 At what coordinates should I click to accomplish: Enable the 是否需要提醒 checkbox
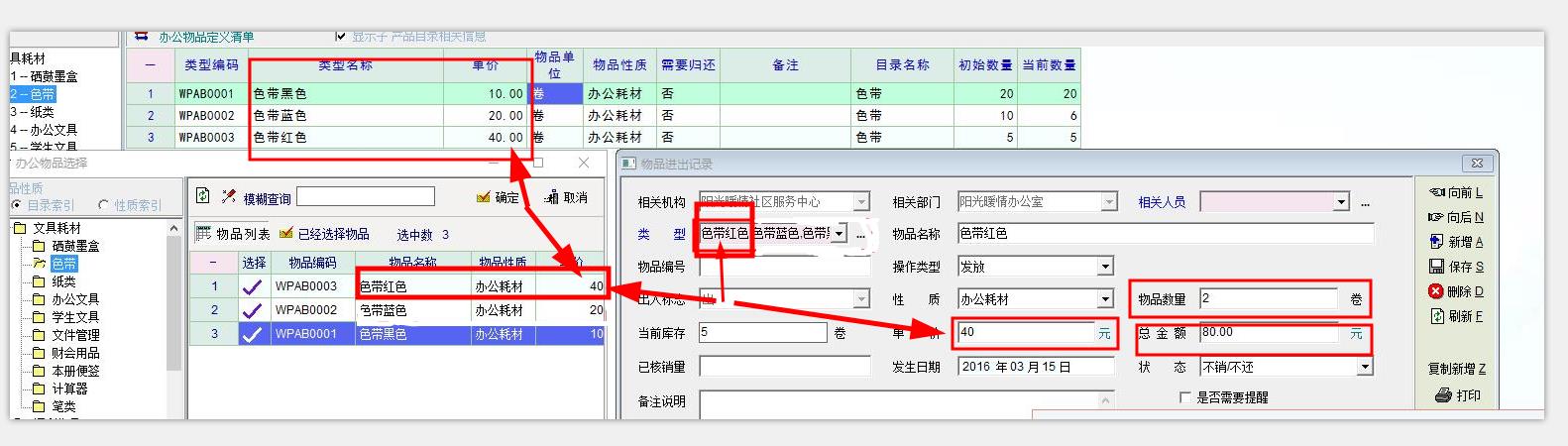(x=1185, y=397)
